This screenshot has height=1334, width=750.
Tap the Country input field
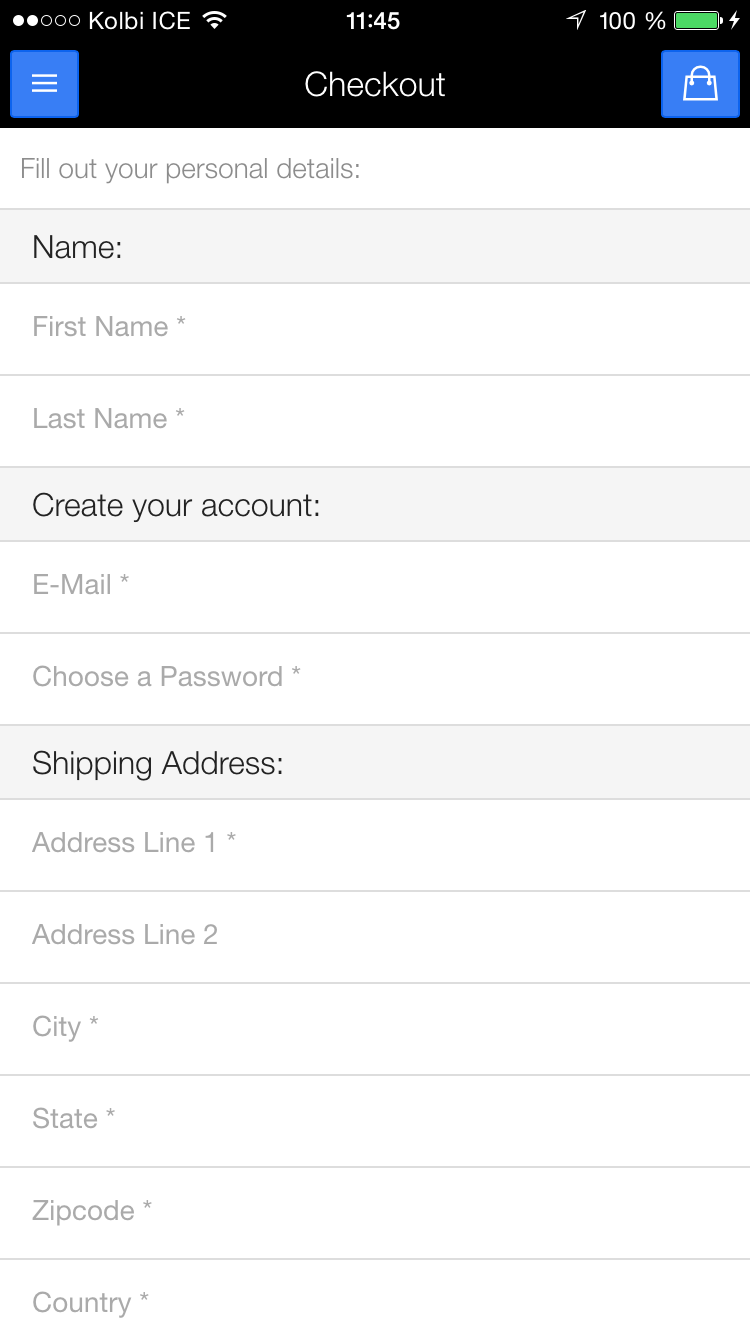click(x=375, y=1301)
